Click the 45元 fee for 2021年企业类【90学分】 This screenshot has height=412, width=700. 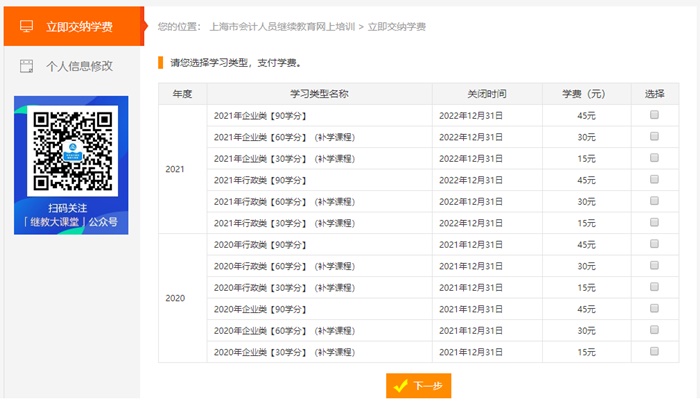[586, 116]
